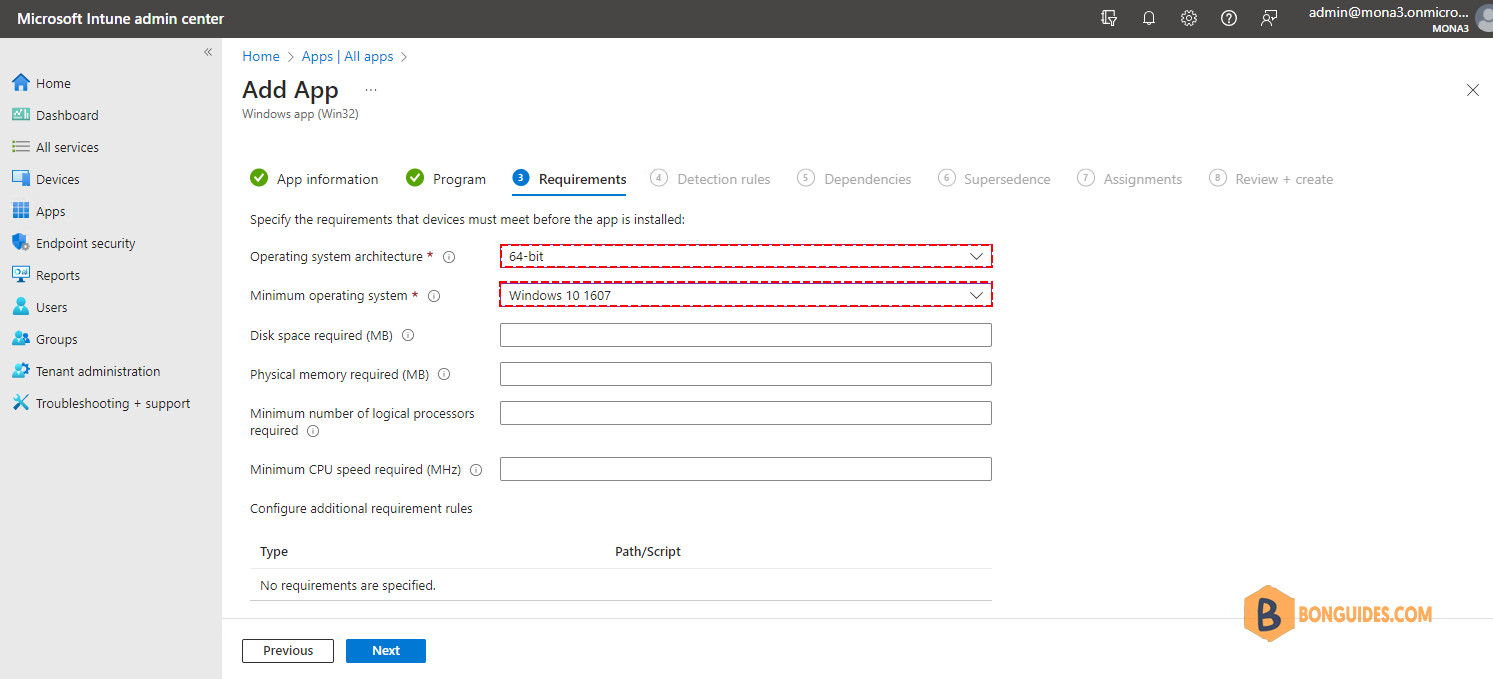Show info for Operating system architecture

[x=449, y=257]
